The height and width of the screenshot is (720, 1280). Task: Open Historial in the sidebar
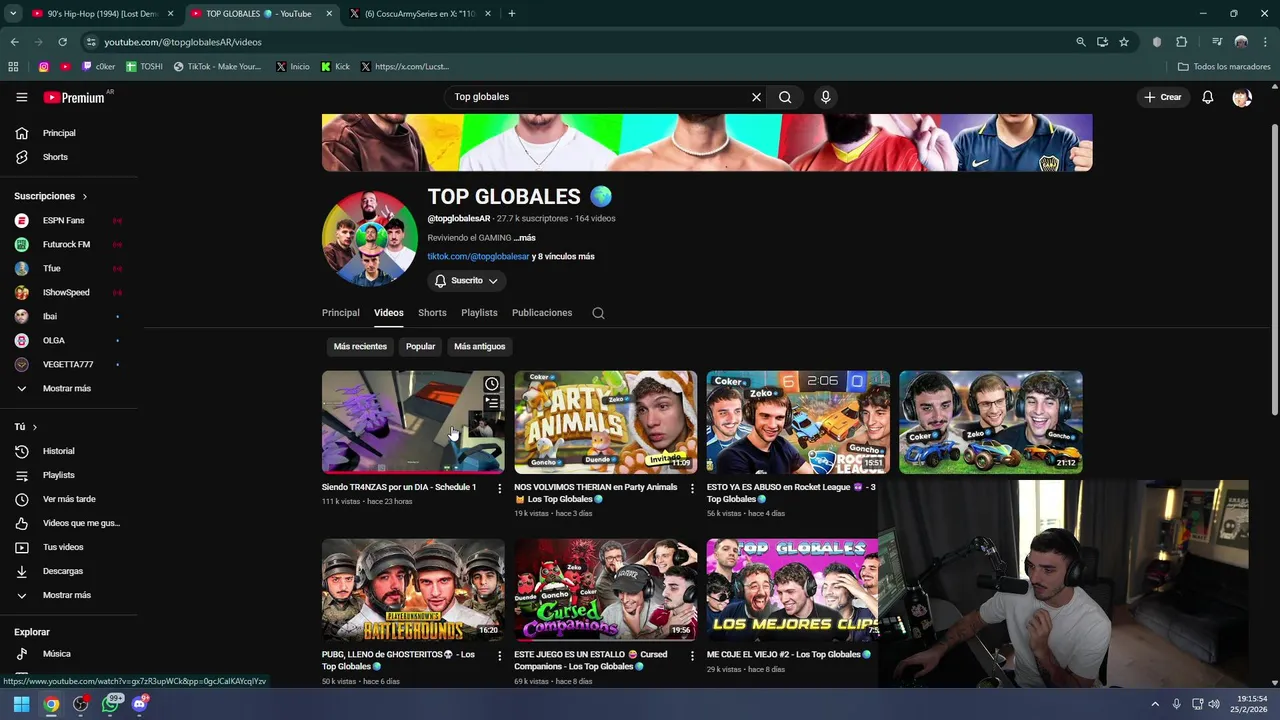(70, 451)
